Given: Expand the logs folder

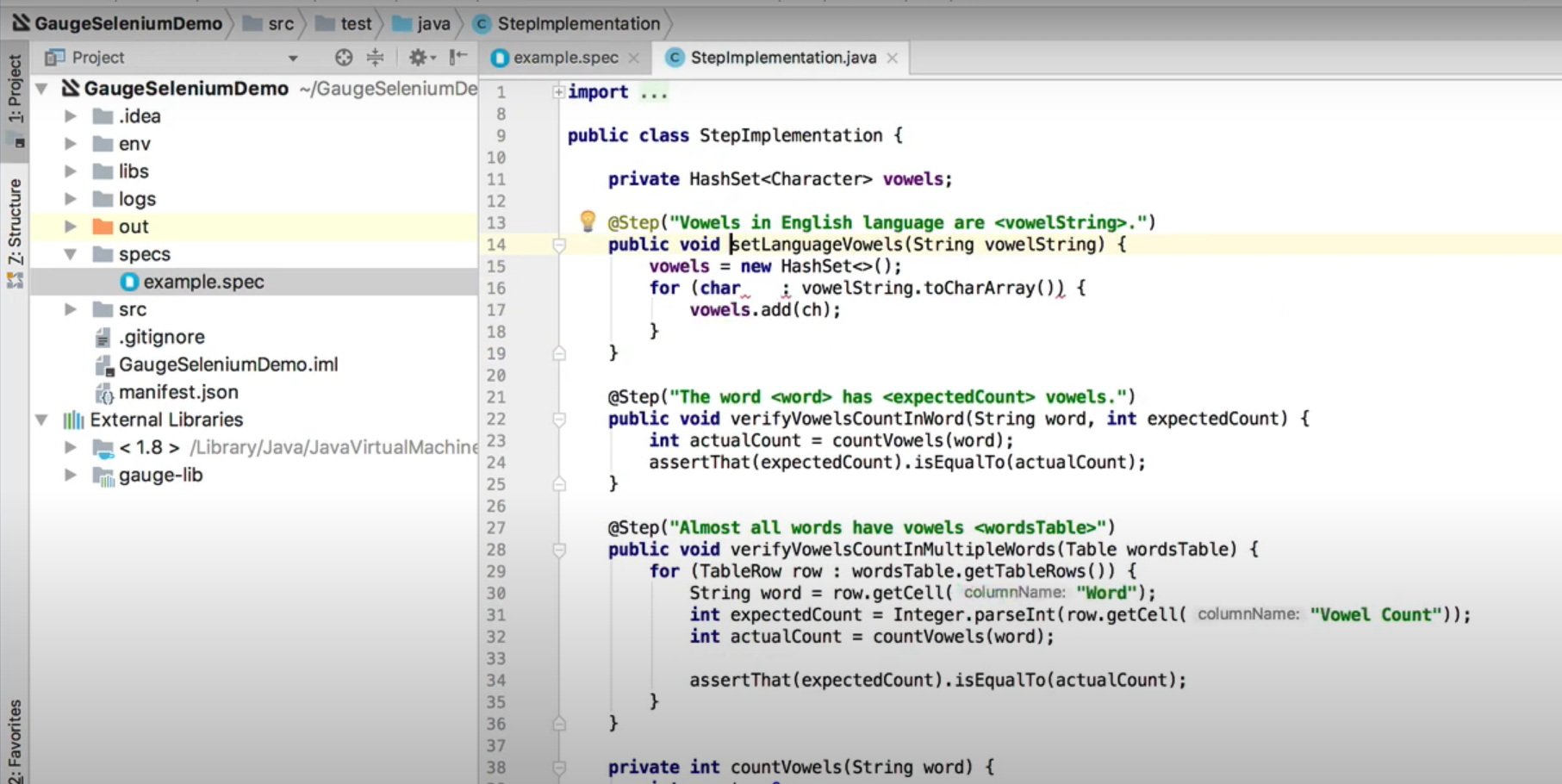Looking at the screenshot, I should click(x=71, y=199).
